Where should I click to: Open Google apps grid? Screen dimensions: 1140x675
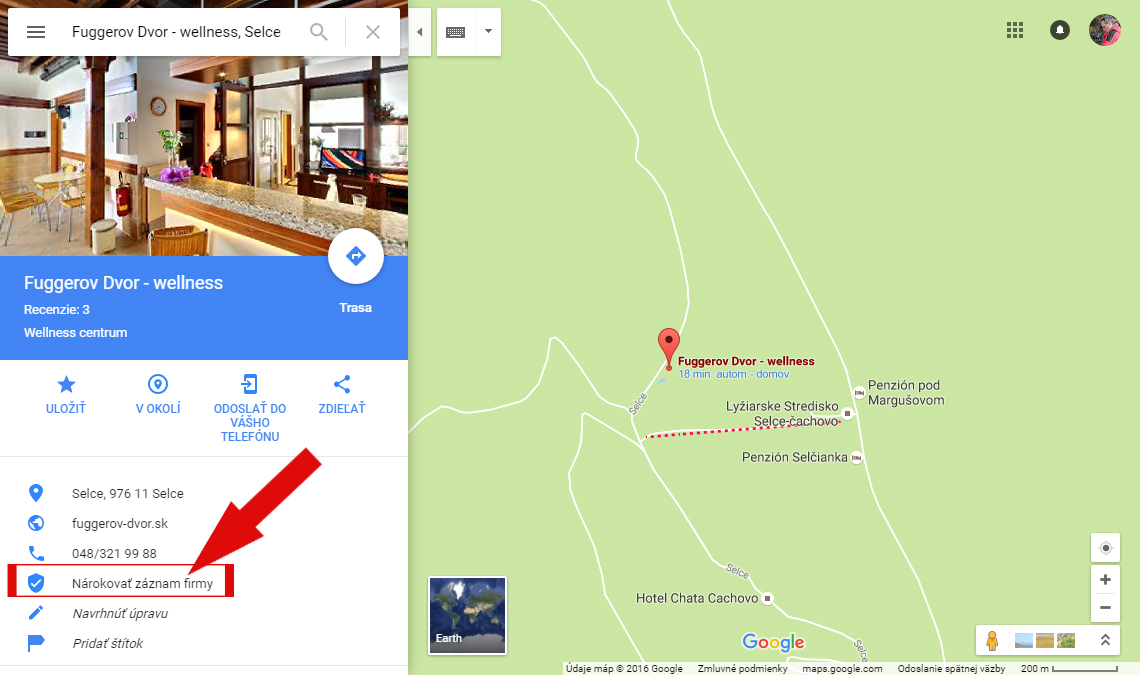(x=1015, y=30)
